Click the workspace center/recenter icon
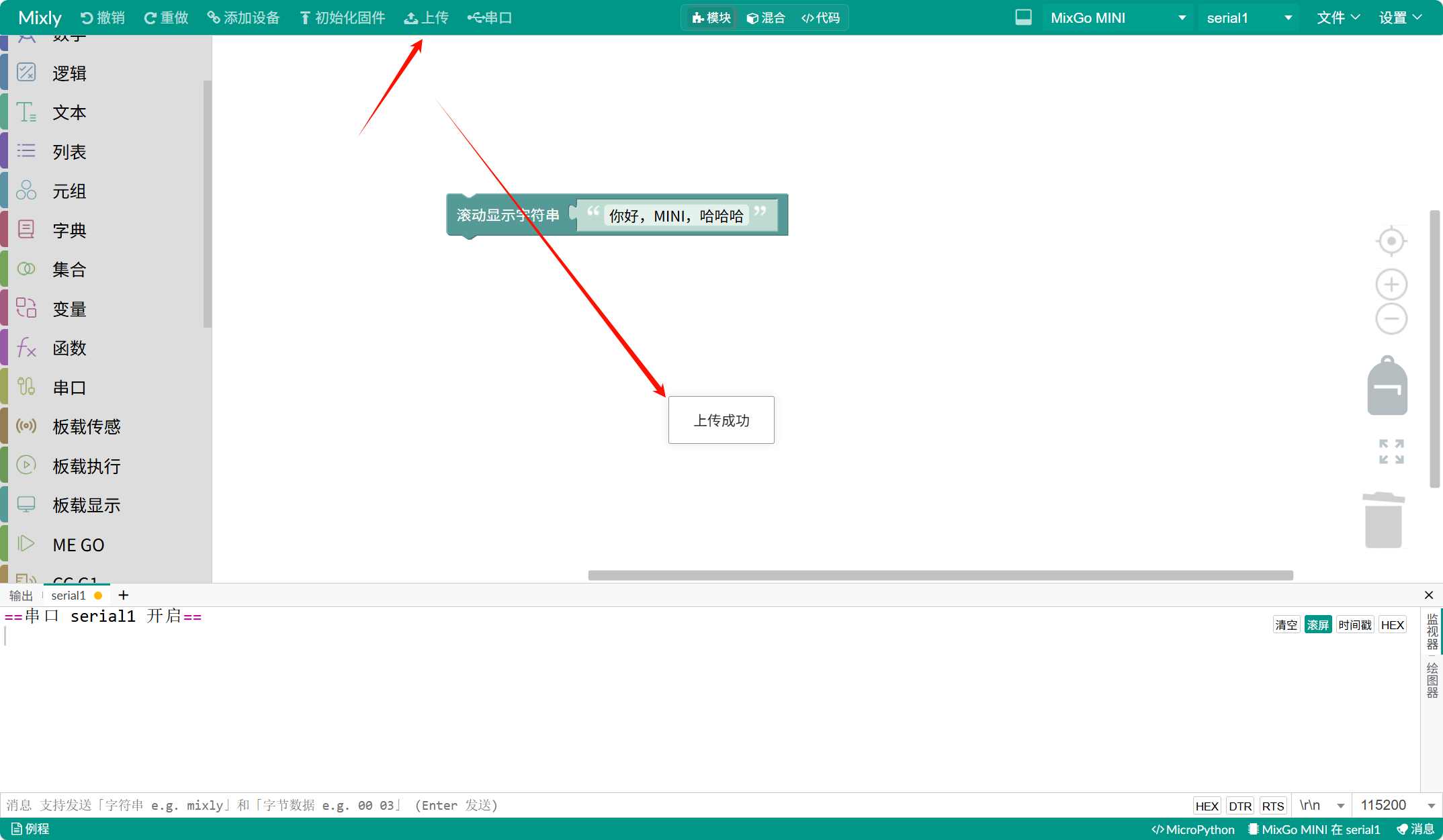This screenshot has width=1443, height=840. (x=1391, y=241)
